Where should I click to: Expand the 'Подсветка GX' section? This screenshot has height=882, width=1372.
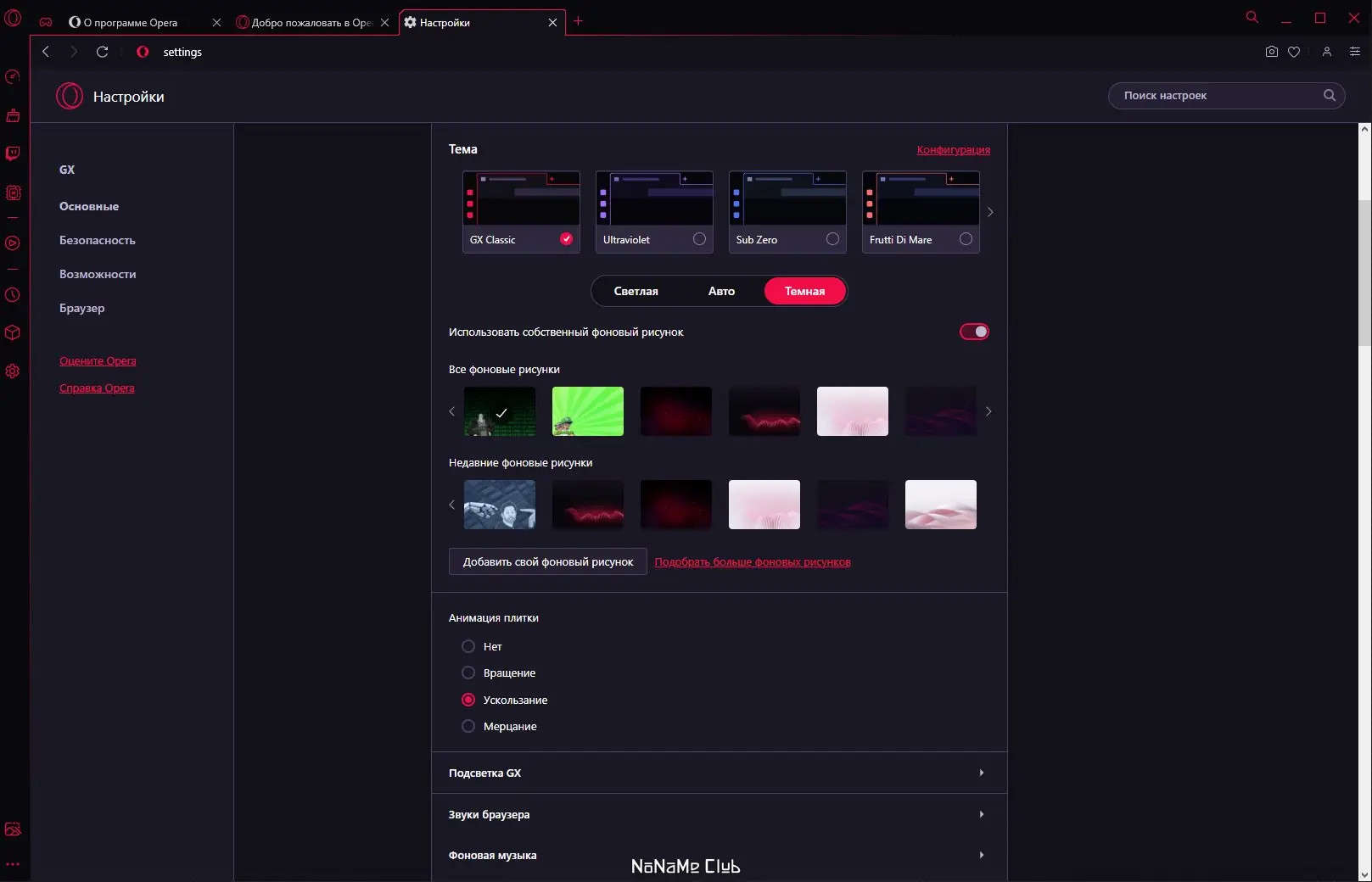pyautogui.click(x=720, y=773)
